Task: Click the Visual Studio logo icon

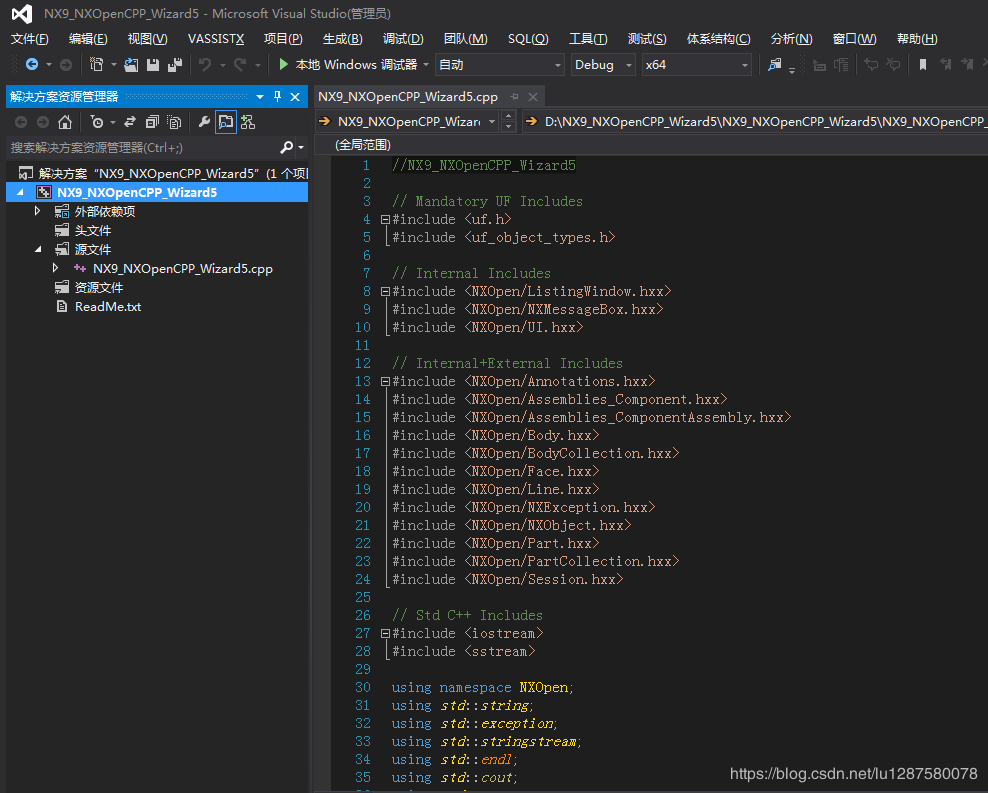Action: (21, 14)
